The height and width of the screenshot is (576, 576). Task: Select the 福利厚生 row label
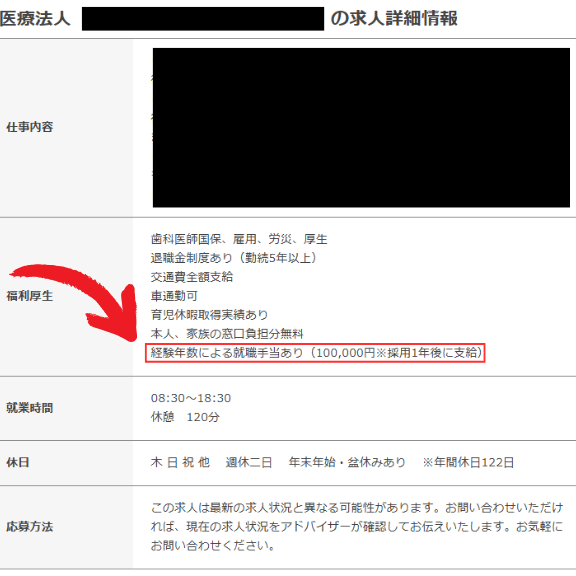(30, 296)
